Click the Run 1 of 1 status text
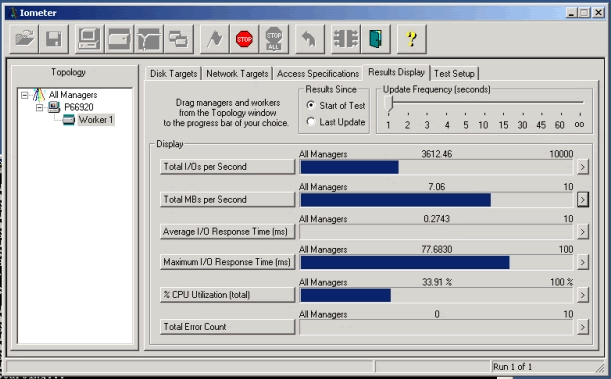This screenshot has height=379, width=611. tap(512, 367)
